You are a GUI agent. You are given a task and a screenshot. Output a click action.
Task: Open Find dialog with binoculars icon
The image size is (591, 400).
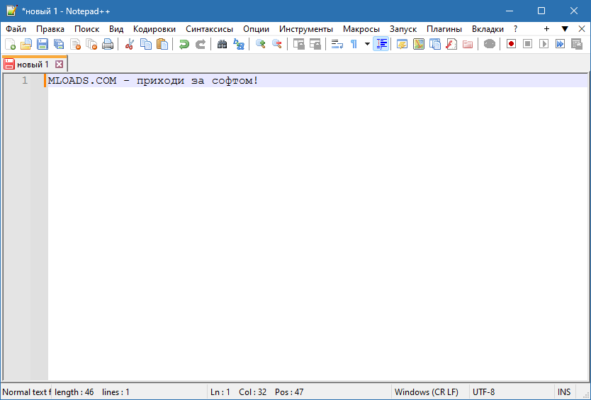(x=222, y=44)
